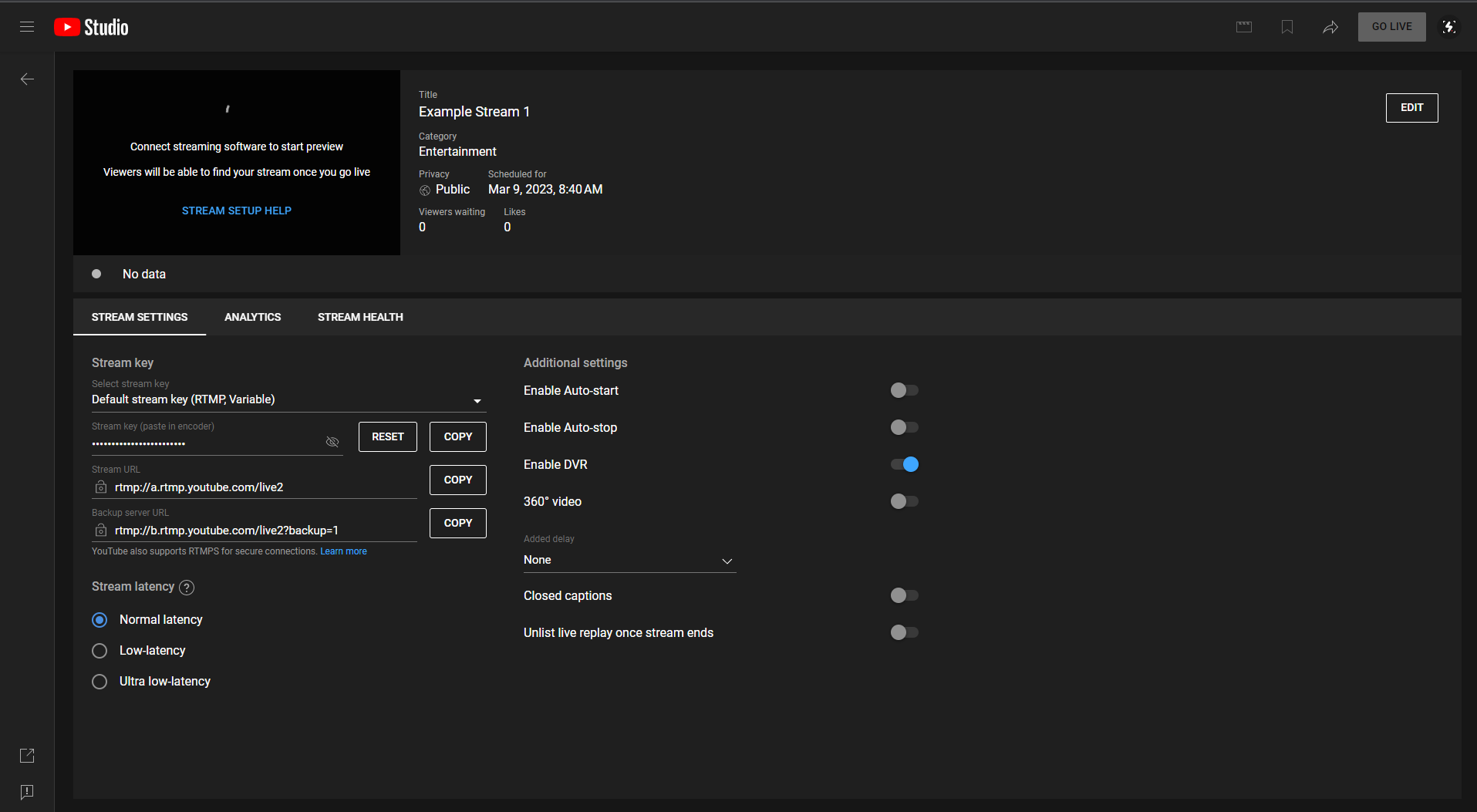Toggle 360° video switch
The image size is (1477, 812).
(x=904, y=501)
